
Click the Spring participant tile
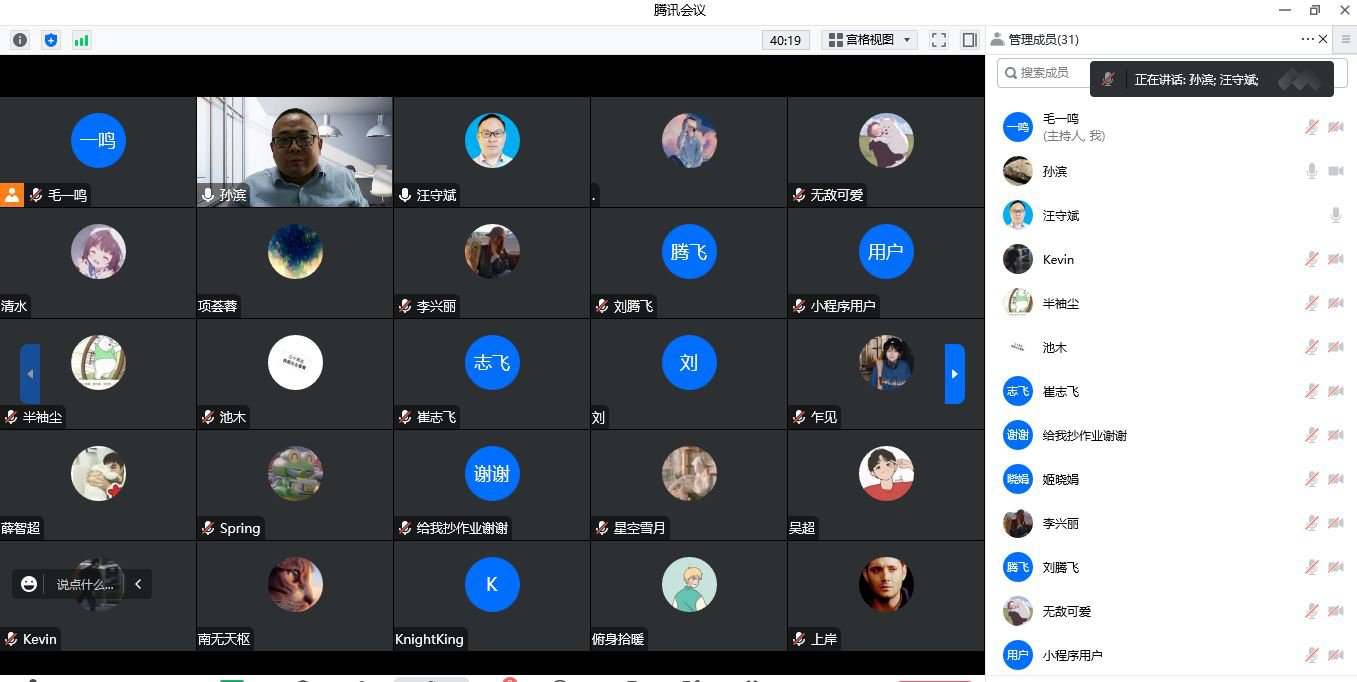(x=294, y=485)
